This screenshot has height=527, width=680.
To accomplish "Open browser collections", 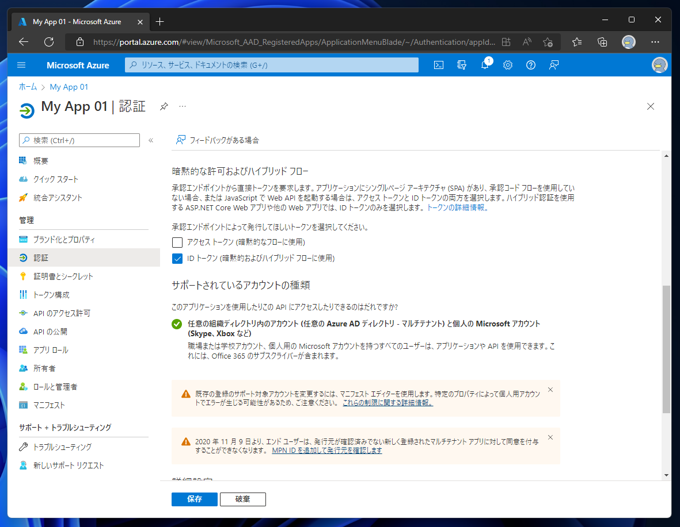I will [x=602, y=42].
